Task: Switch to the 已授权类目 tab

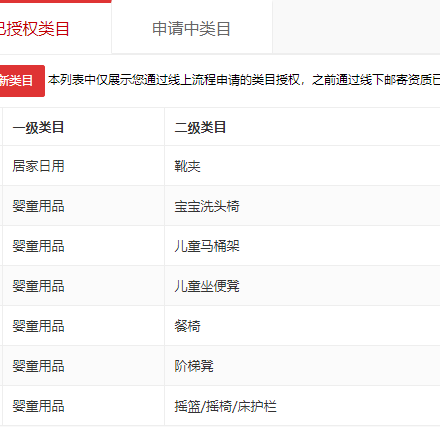Action: (x=55, y=28)
